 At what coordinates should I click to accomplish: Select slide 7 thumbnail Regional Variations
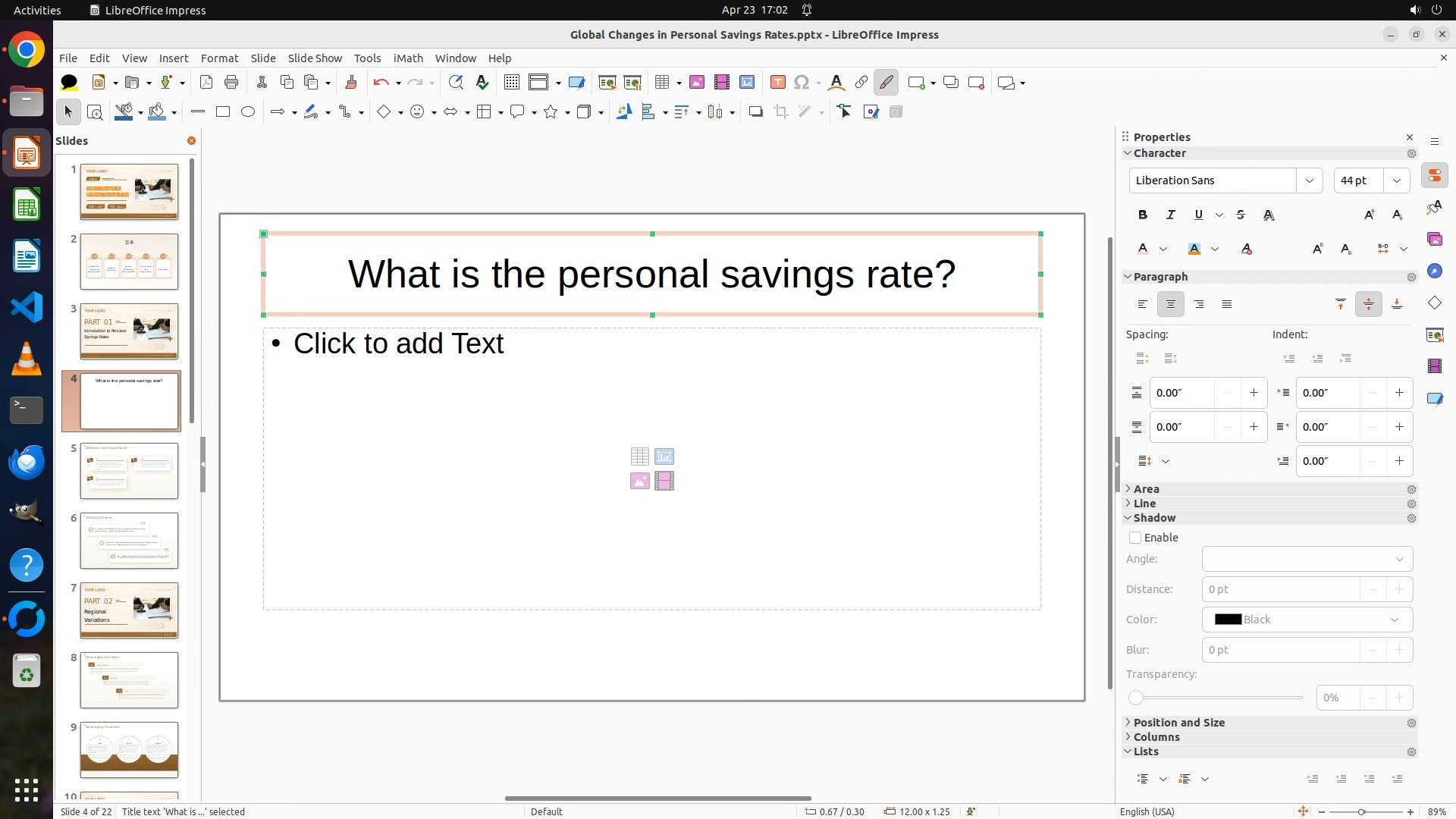129,610
